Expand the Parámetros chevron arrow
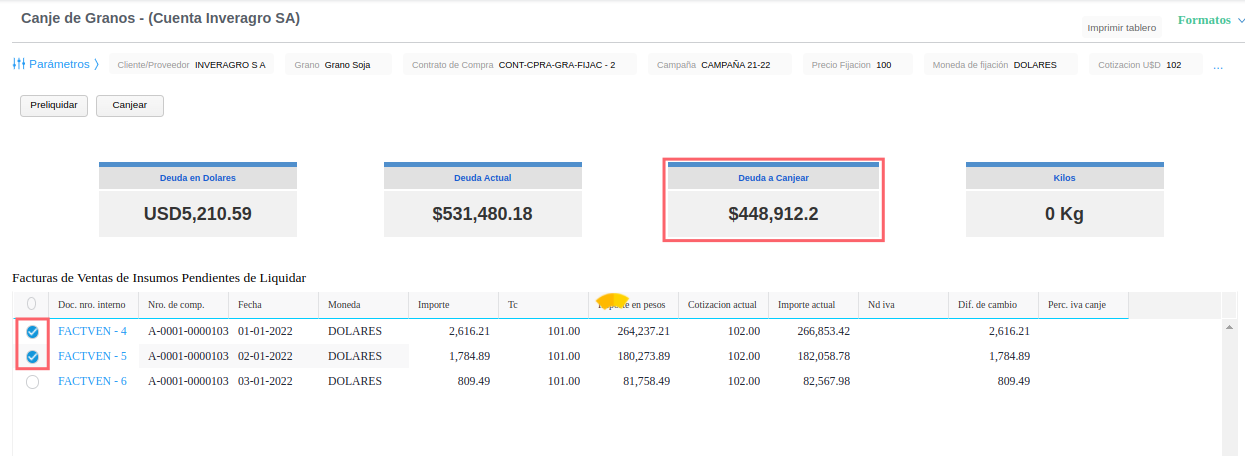The width and height of the screenshot is (1245, 456). [96, 65]
